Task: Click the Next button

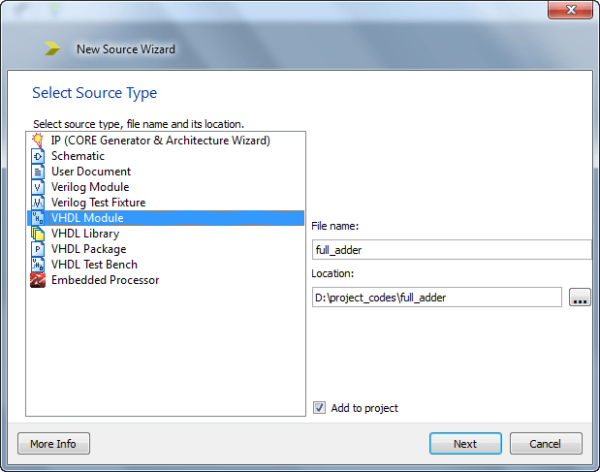Action: (465, 444)
